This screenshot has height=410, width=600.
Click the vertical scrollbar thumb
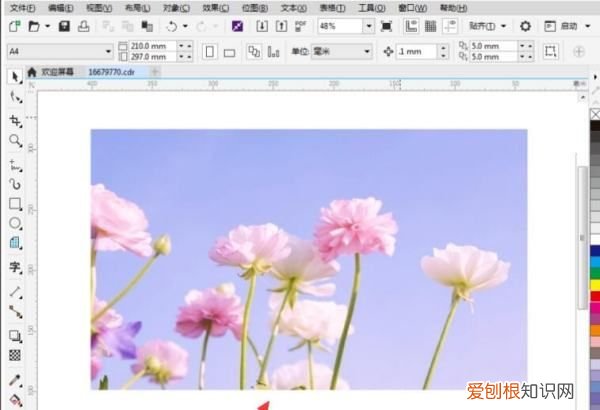[582, 237]
